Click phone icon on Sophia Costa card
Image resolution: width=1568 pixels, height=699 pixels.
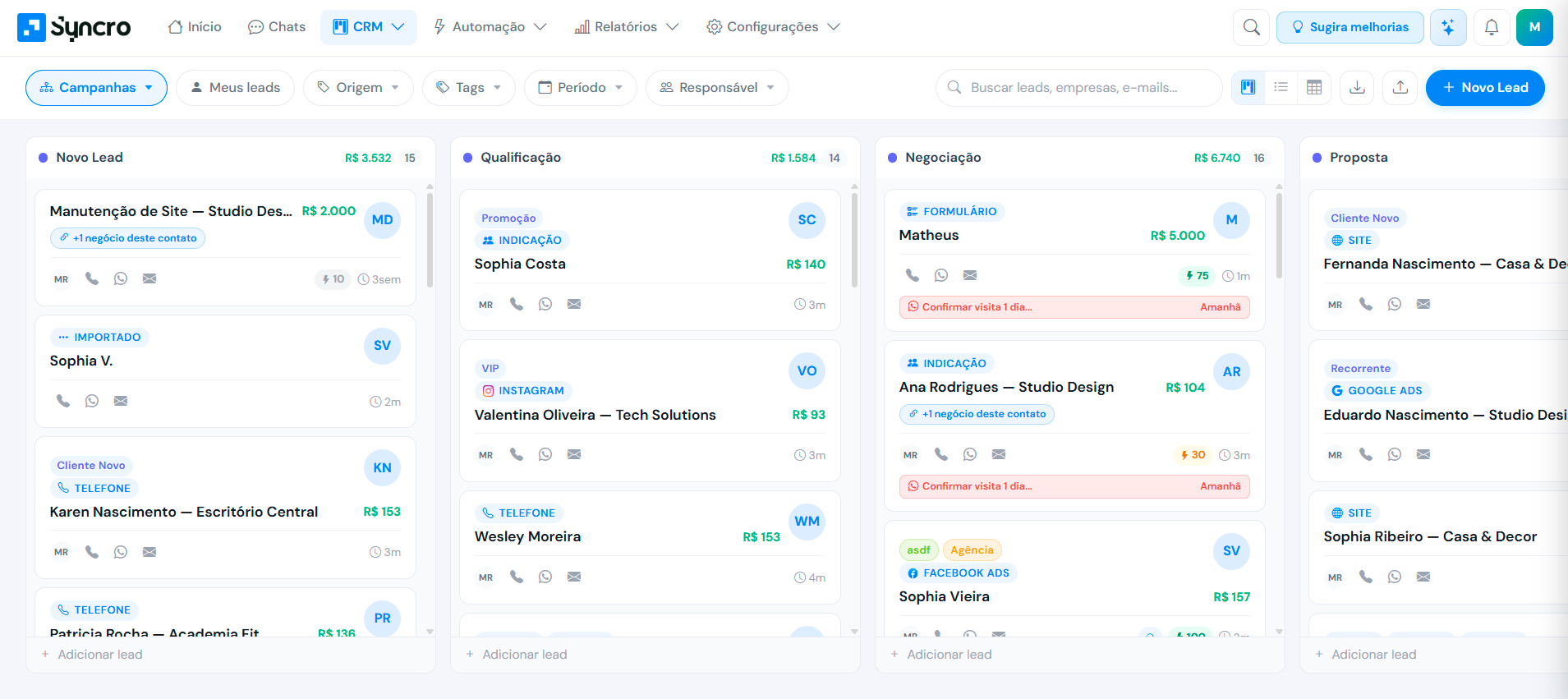517,304
